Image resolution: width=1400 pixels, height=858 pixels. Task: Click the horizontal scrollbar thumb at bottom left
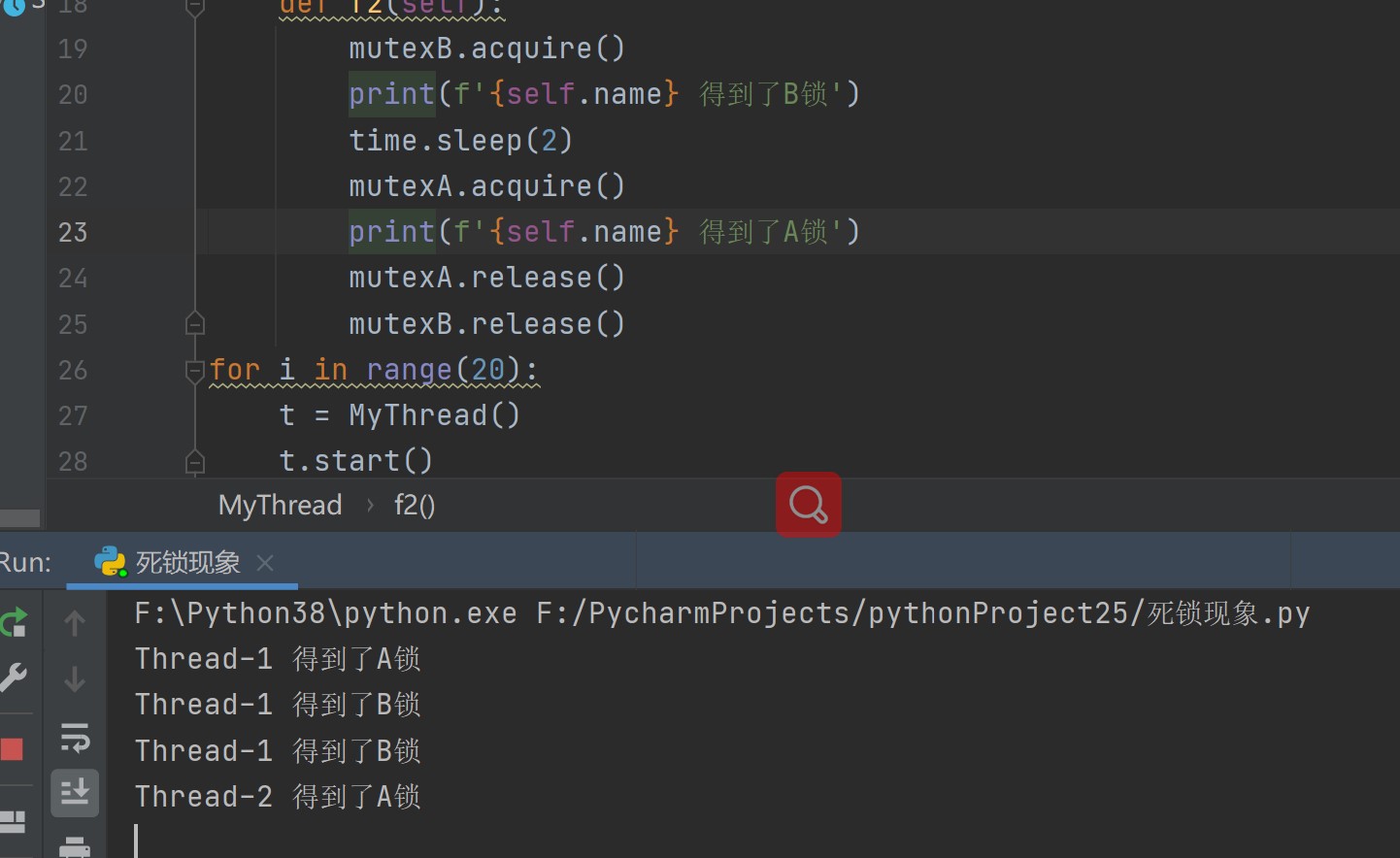tap(19, 518)
